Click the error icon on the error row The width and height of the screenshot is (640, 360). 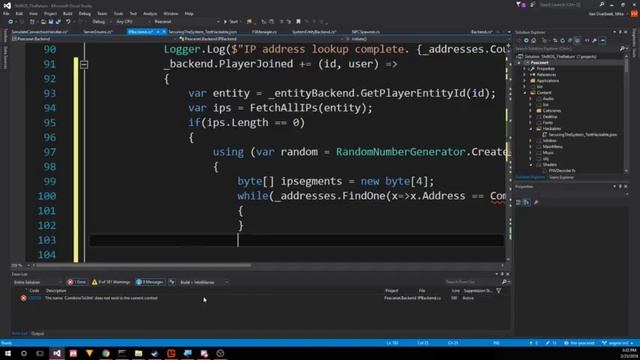tap(24, 298)
